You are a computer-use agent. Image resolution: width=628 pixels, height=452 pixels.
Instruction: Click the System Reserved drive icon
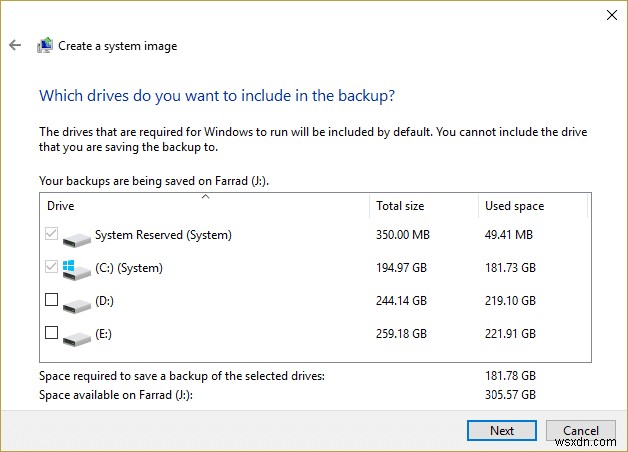76,237
